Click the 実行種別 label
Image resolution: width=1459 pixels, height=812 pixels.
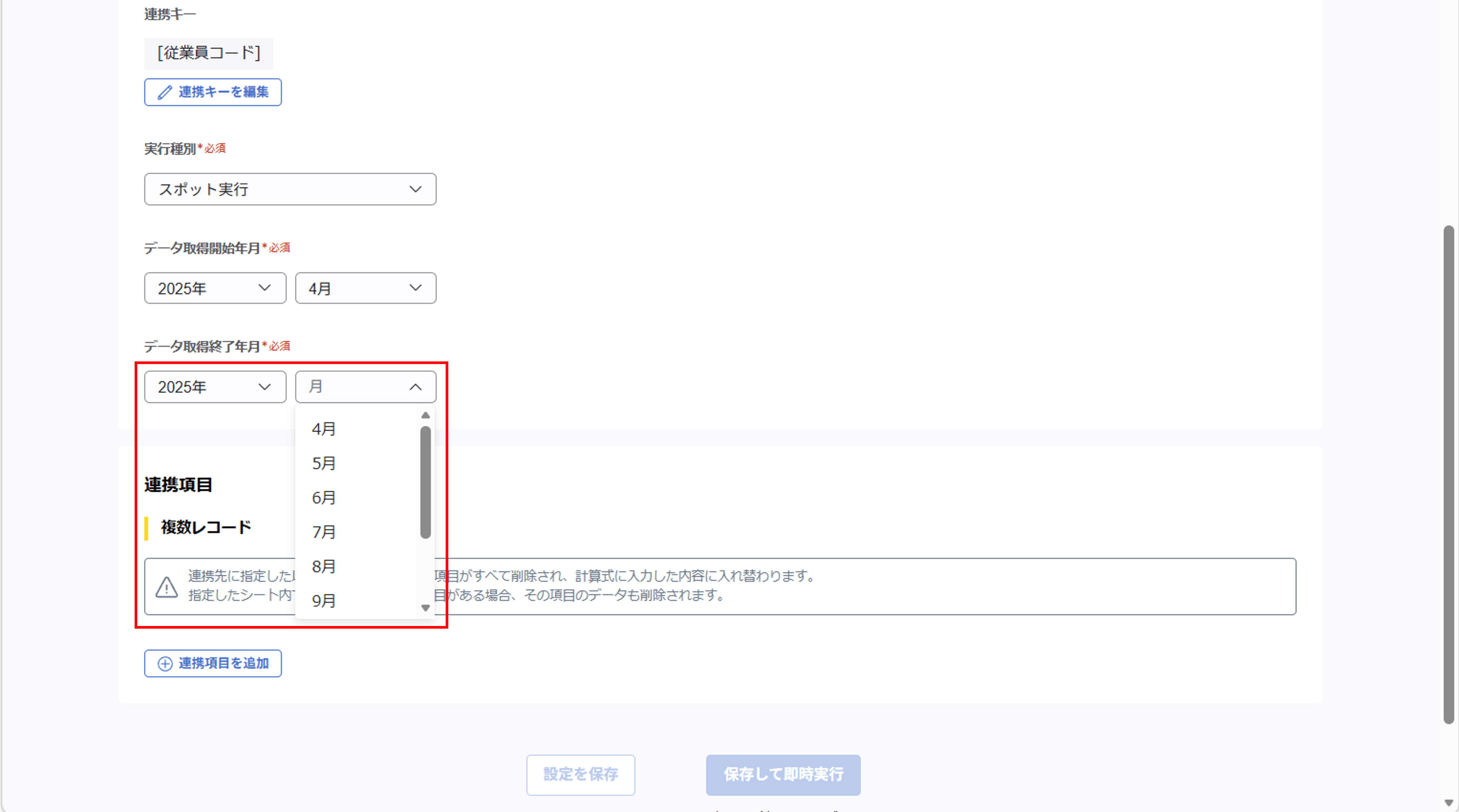[x=170, y=149]
